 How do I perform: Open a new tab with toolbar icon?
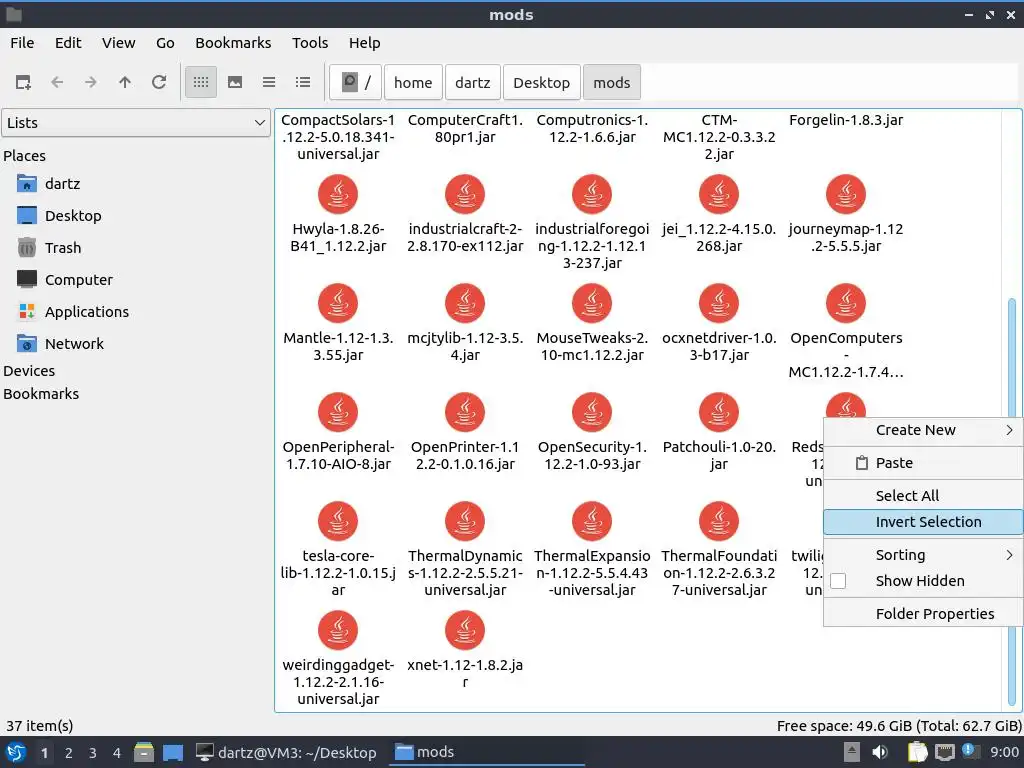point(24,82)
